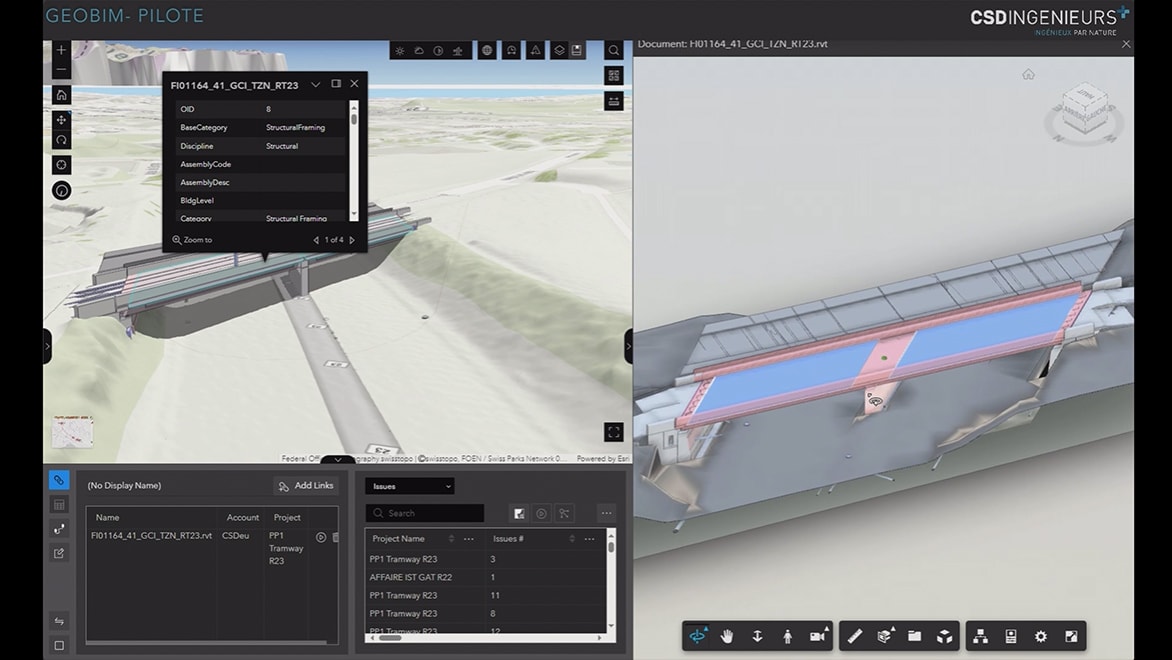This screenshot has width=1172, height=660.
Task: Open the viewer Settings gear
Action: tap(1041, 636)
